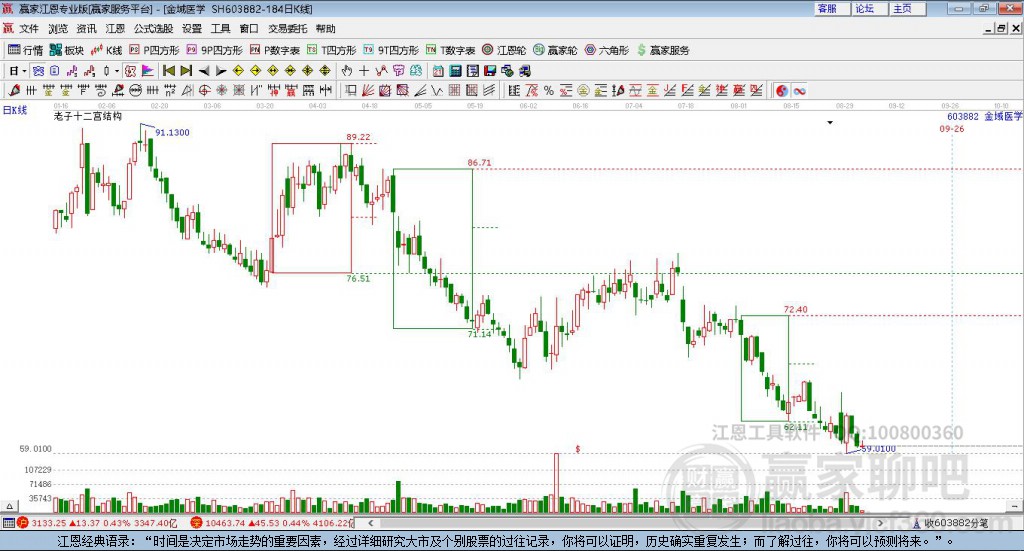
Task: Jump to first bar with green skip-back icon
Action: tap(169, 71)
